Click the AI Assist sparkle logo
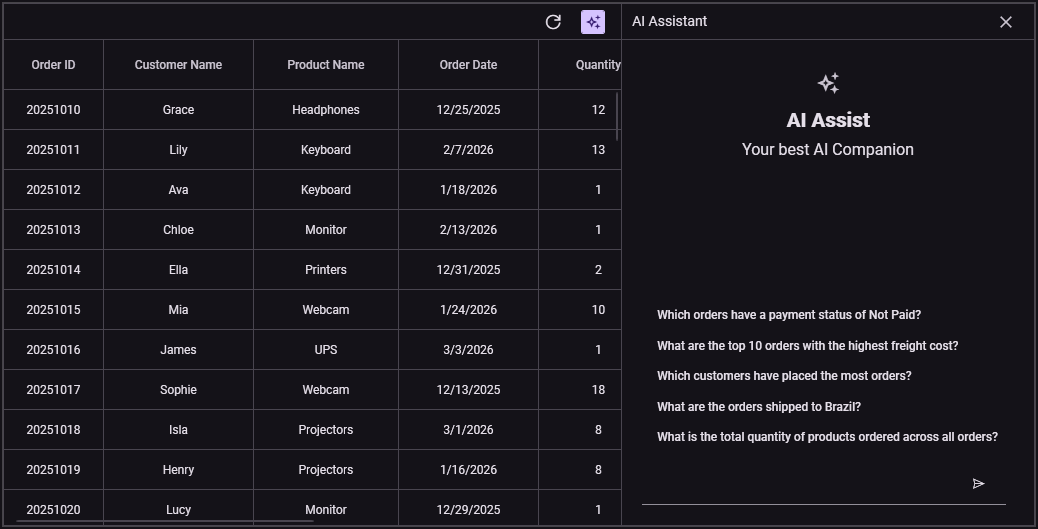The height and width of the screenshot is (529, 1038). 828,83
